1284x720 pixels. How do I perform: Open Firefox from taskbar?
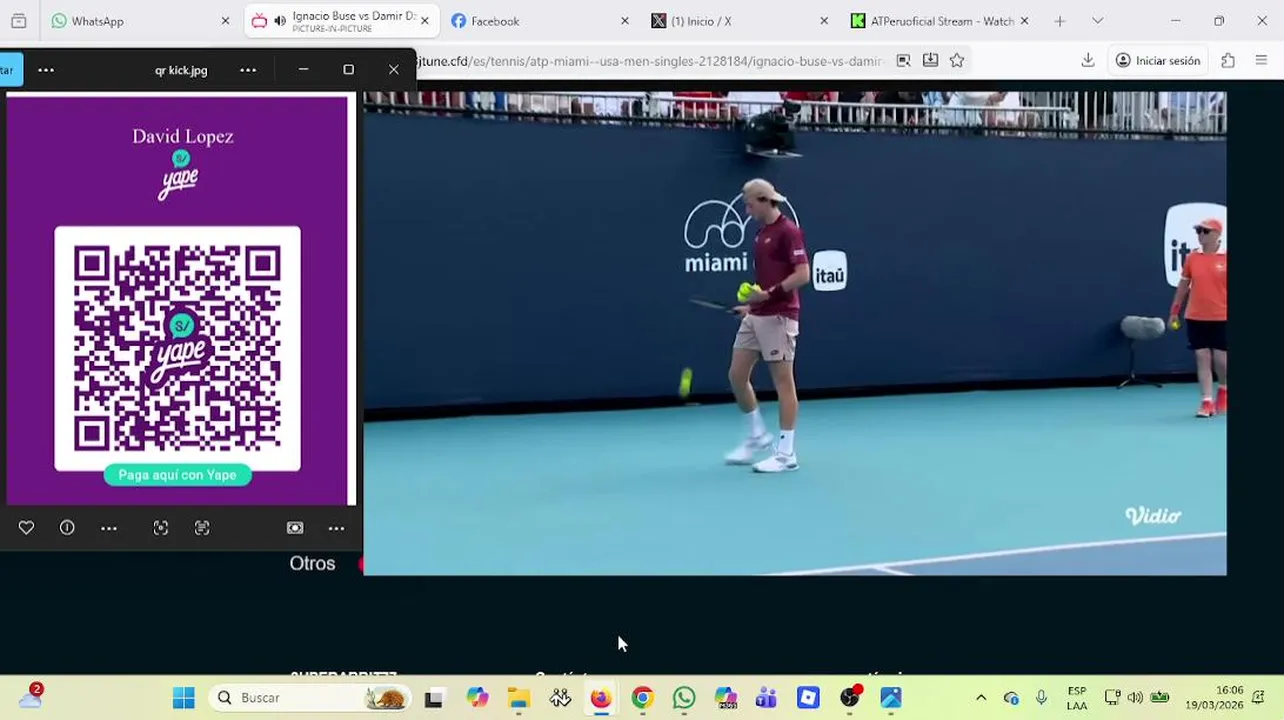[x=601, y=698]
